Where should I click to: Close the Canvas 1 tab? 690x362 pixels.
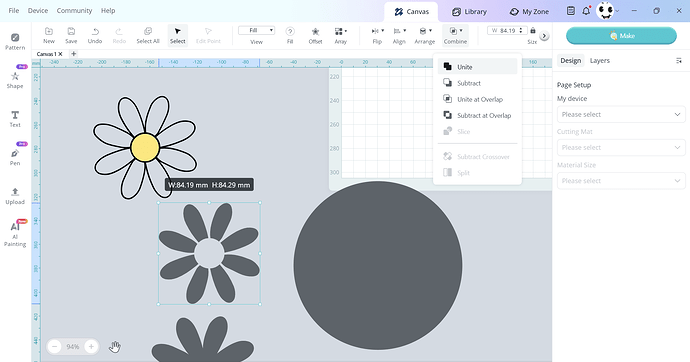click(x=60, y=54)
